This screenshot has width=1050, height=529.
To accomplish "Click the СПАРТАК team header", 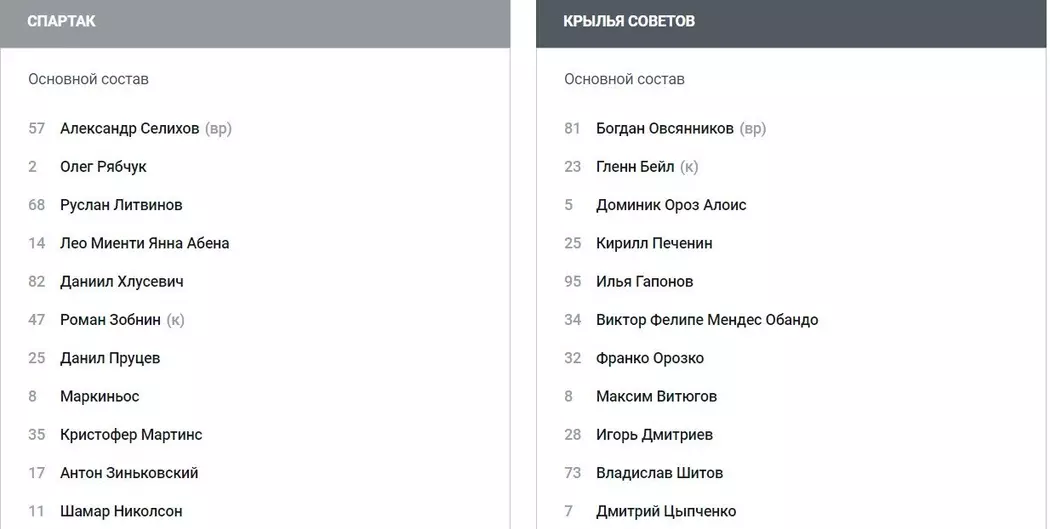I will [62, 21].
